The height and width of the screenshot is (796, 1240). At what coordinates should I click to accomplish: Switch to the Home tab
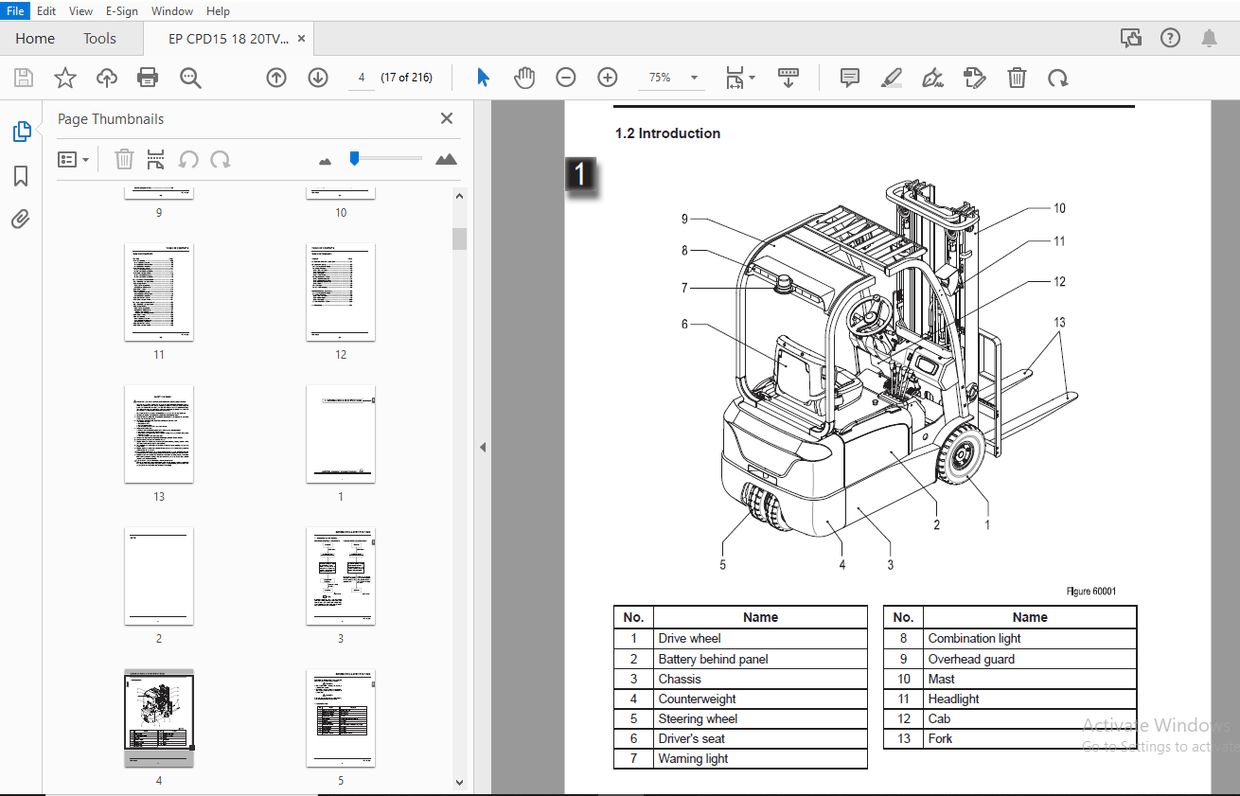tap(35, 38)
